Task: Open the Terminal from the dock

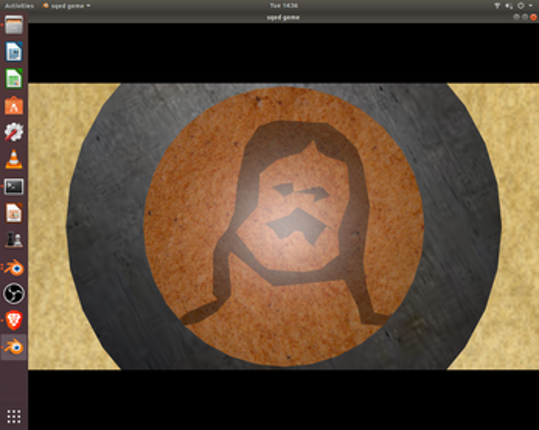Action: pyautogui.click(x=14, y=187)
